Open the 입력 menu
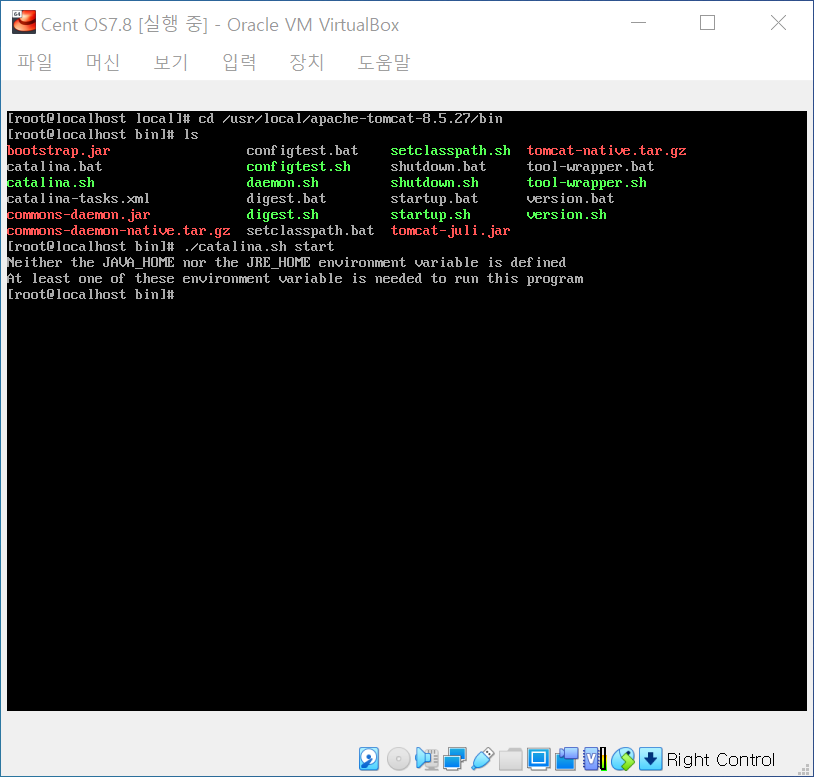 tap(239, 62)
